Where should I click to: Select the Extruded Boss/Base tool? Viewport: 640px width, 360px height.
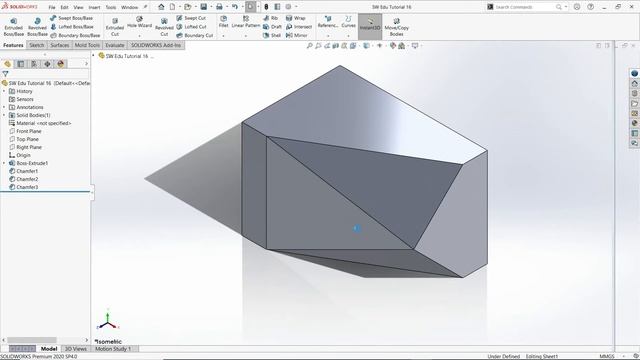[13, 27]
